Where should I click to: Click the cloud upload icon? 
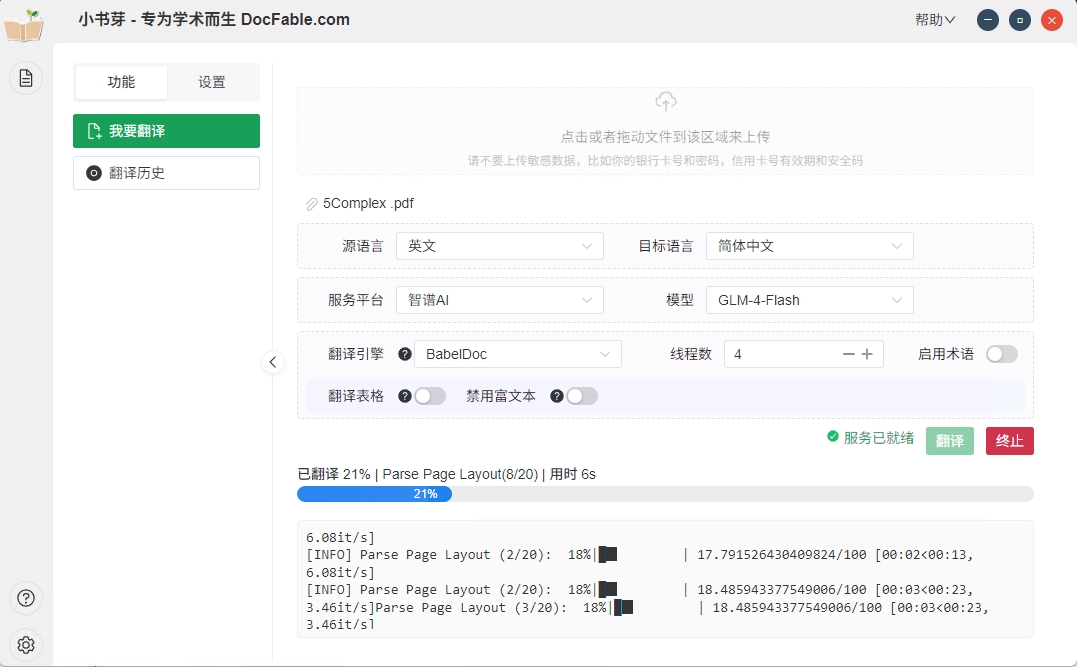pyautogui.click(x=665, y=102)
